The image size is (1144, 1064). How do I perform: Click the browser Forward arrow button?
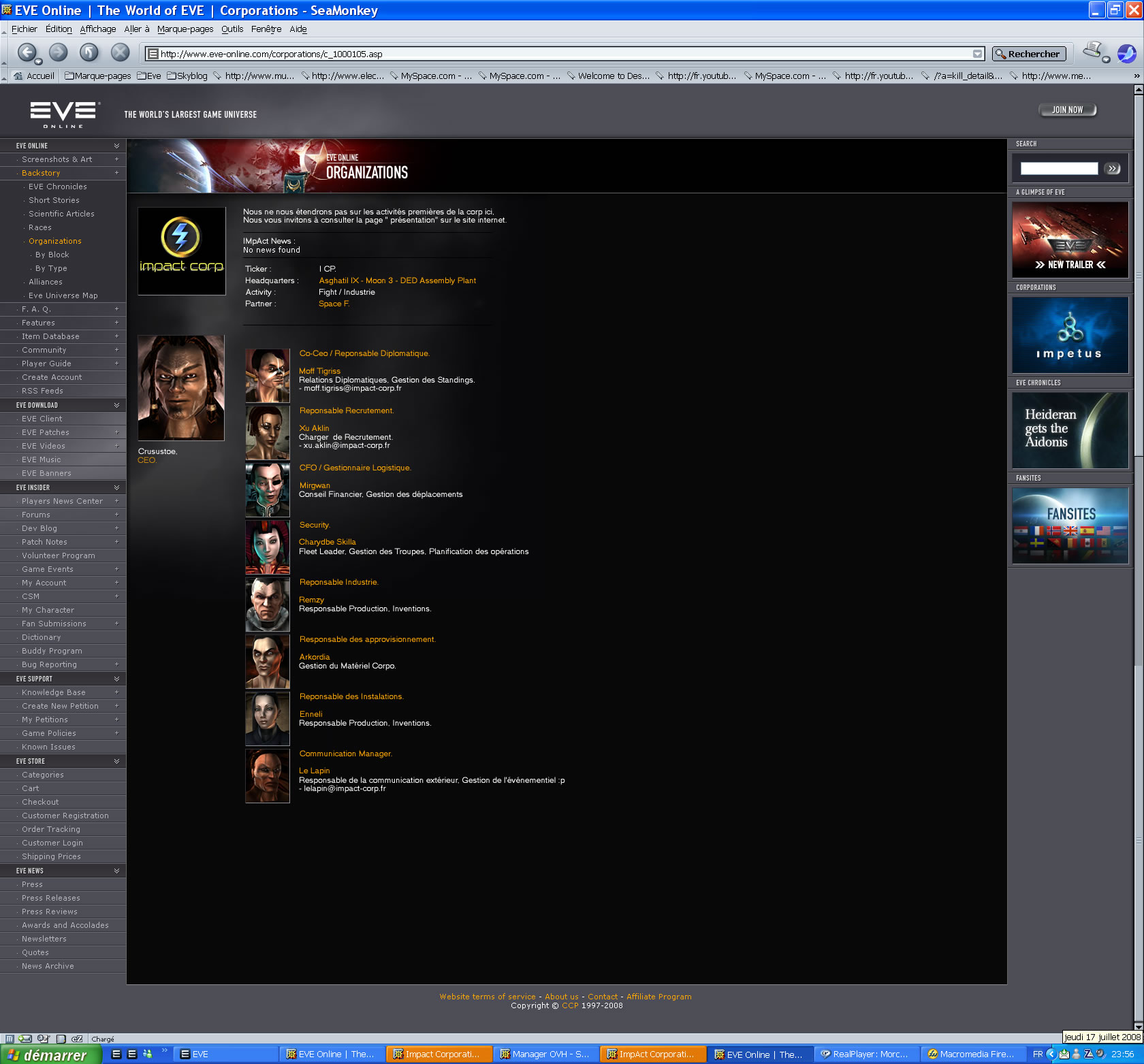pyautogui.click(x=59, y=52)
